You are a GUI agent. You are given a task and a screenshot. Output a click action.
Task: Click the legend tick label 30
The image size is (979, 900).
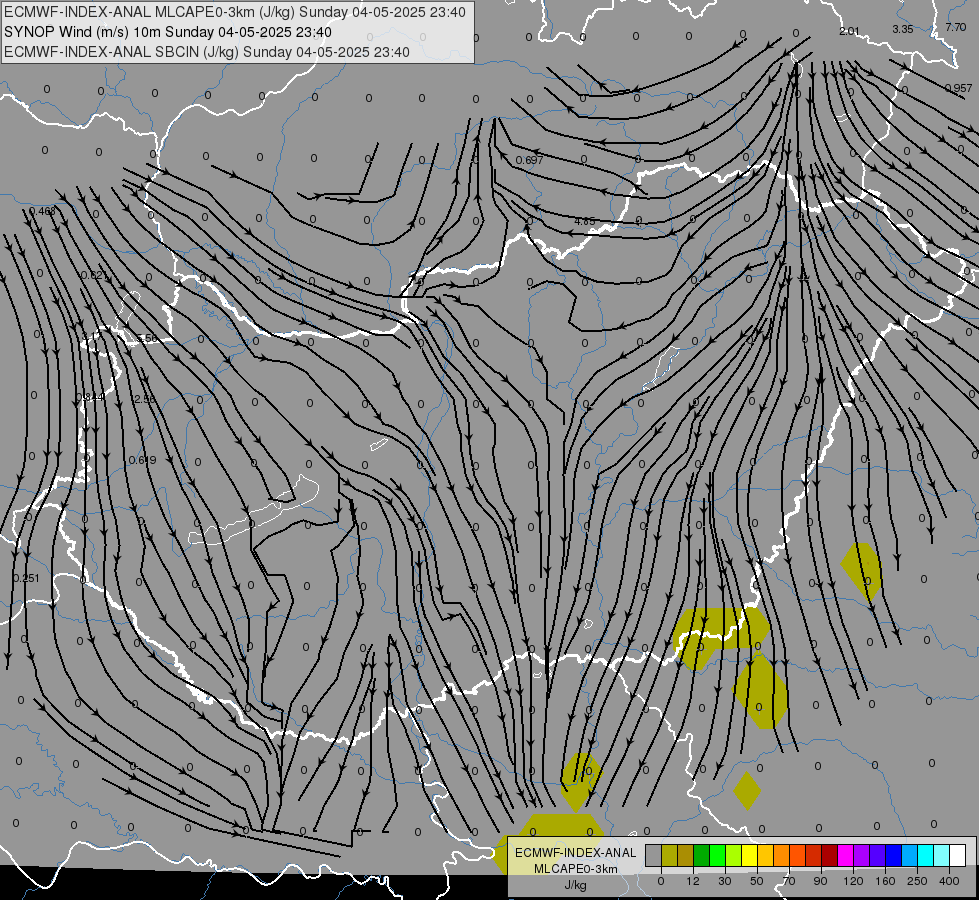coord(725,881)
